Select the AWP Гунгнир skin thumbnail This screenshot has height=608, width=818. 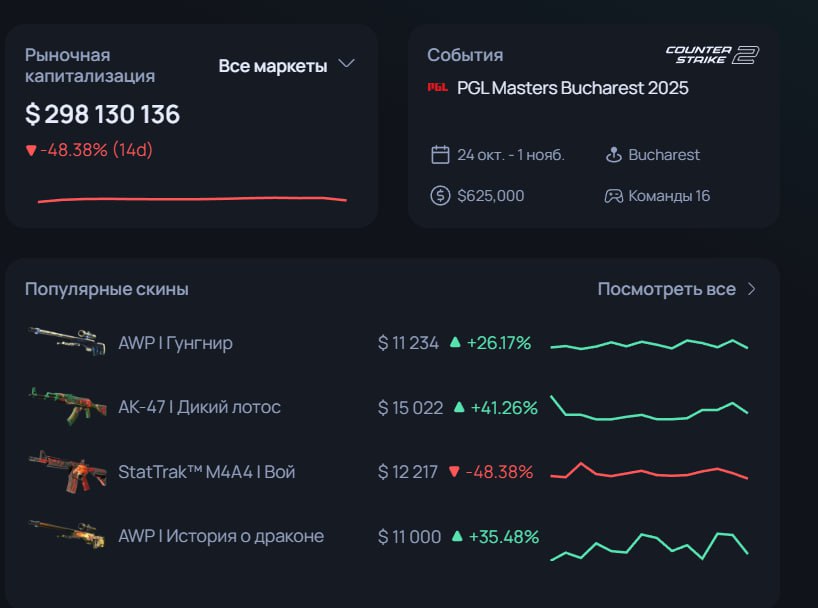[67, 341]
